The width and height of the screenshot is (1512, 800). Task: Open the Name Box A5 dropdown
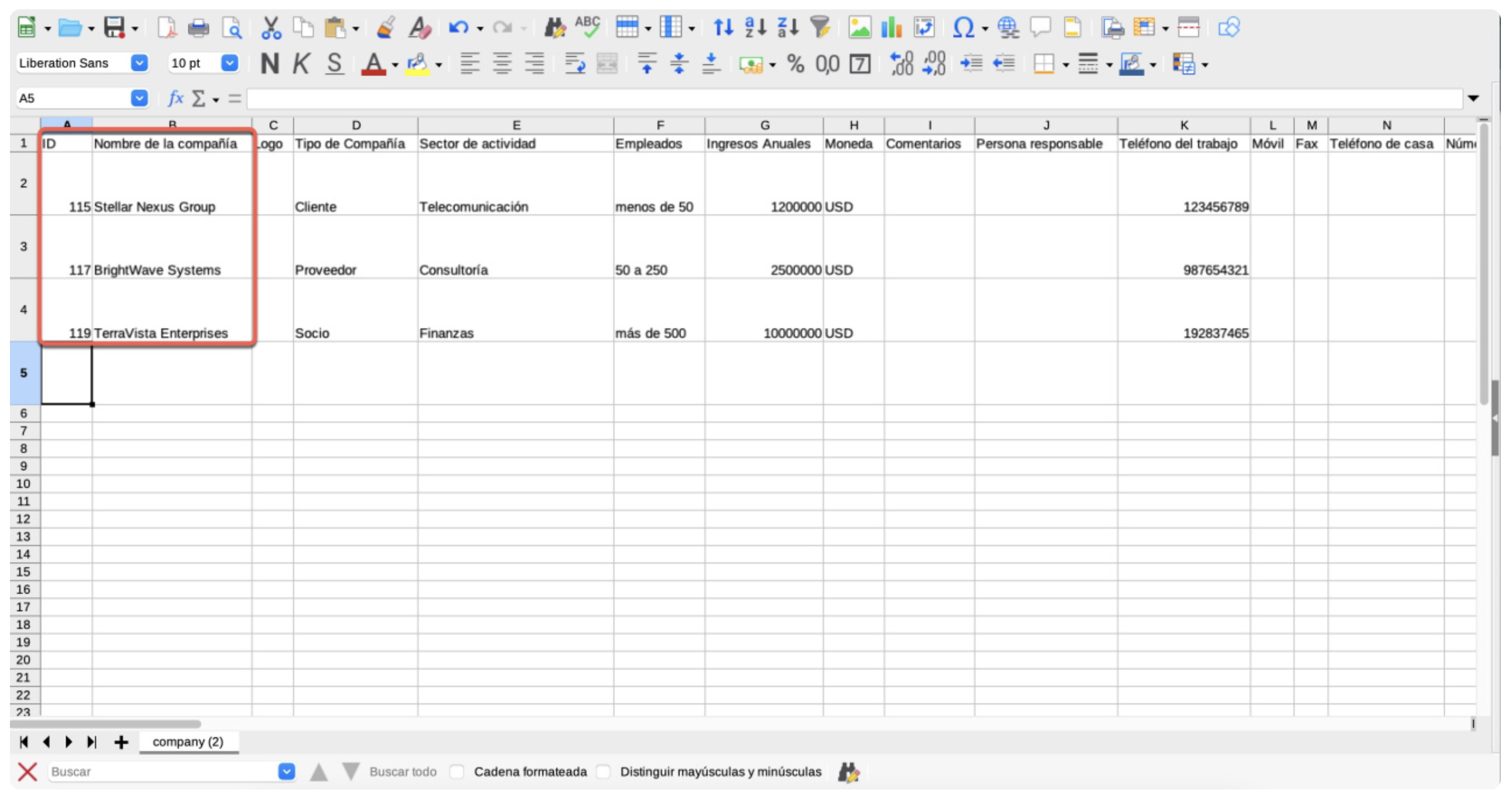coord(139,98)
